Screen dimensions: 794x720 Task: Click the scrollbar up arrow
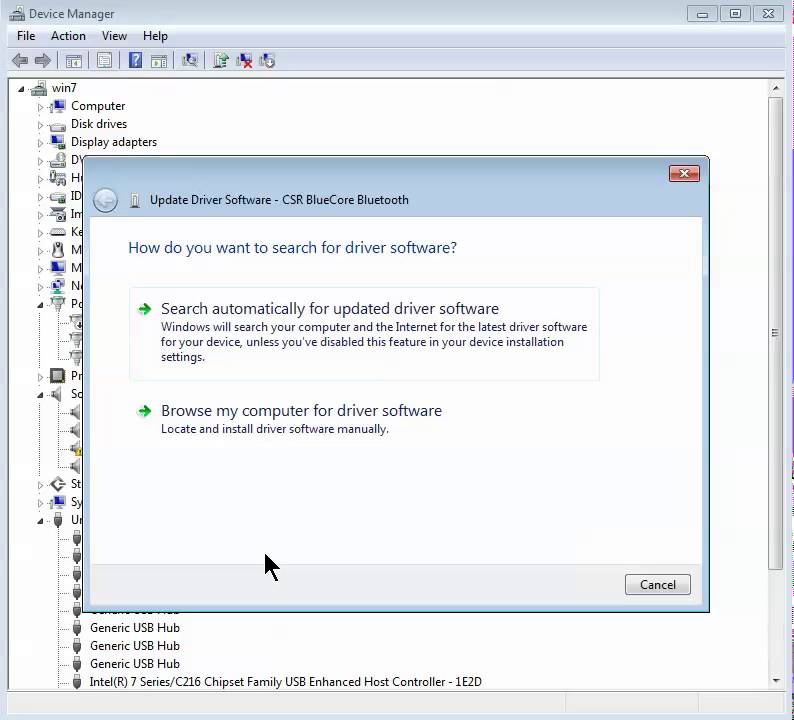(776, 88)
